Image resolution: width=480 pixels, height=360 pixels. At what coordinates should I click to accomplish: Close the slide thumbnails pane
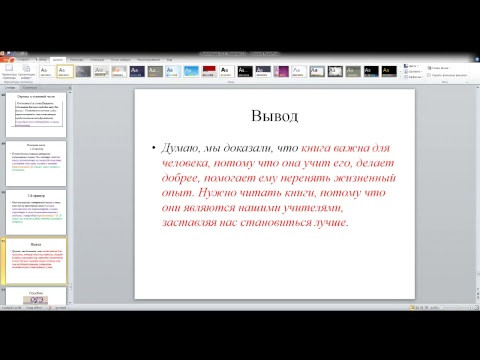(x=70, y=88)
